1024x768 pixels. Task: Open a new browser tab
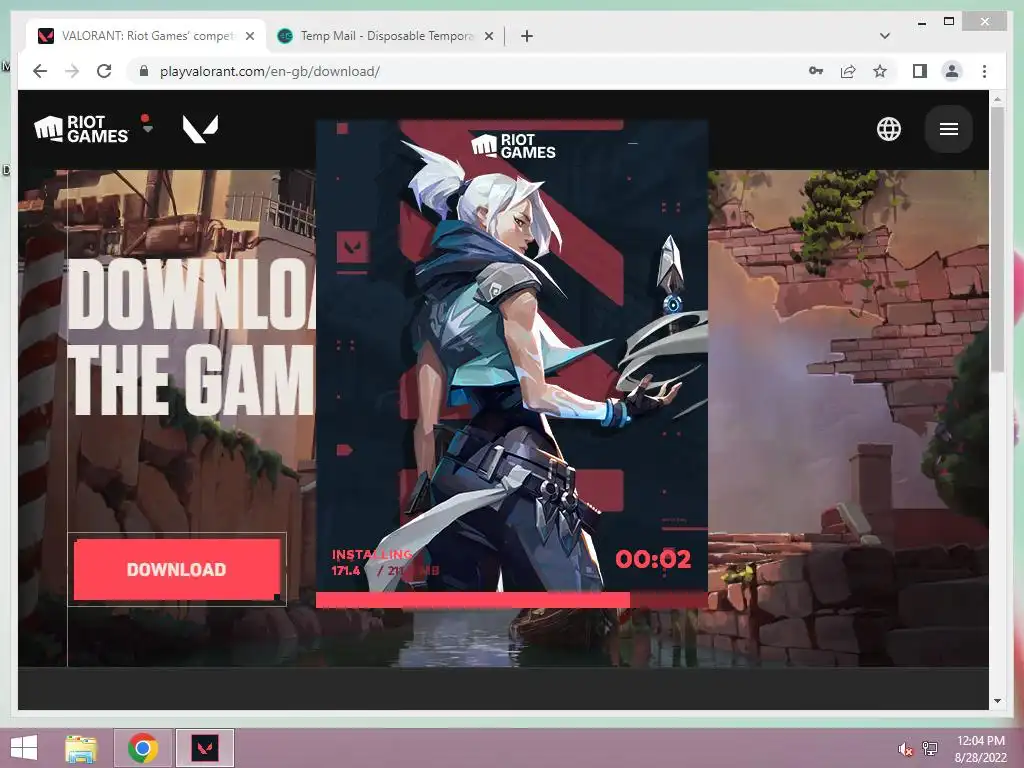pyautogui.click(x=526, y=36)
